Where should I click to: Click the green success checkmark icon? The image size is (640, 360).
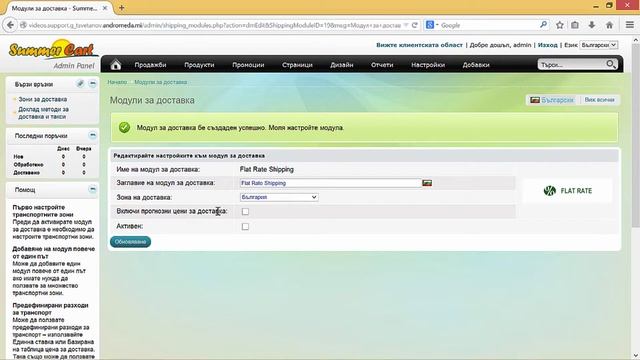[124, 127]
